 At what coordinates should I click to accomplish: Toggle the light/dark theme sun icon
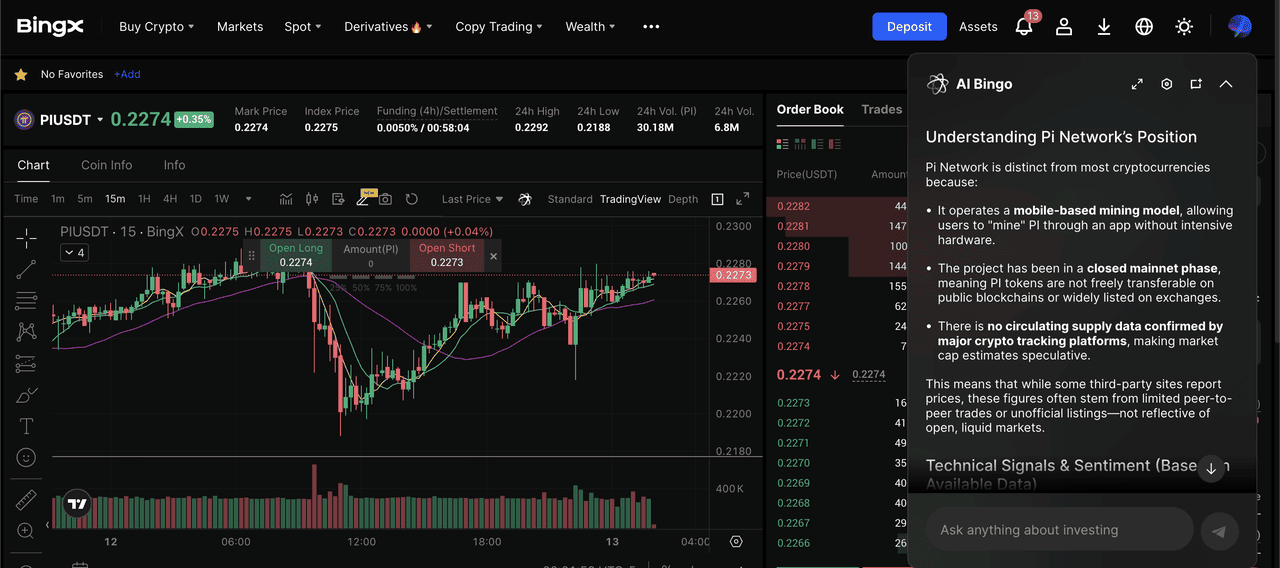[1184, 27]
